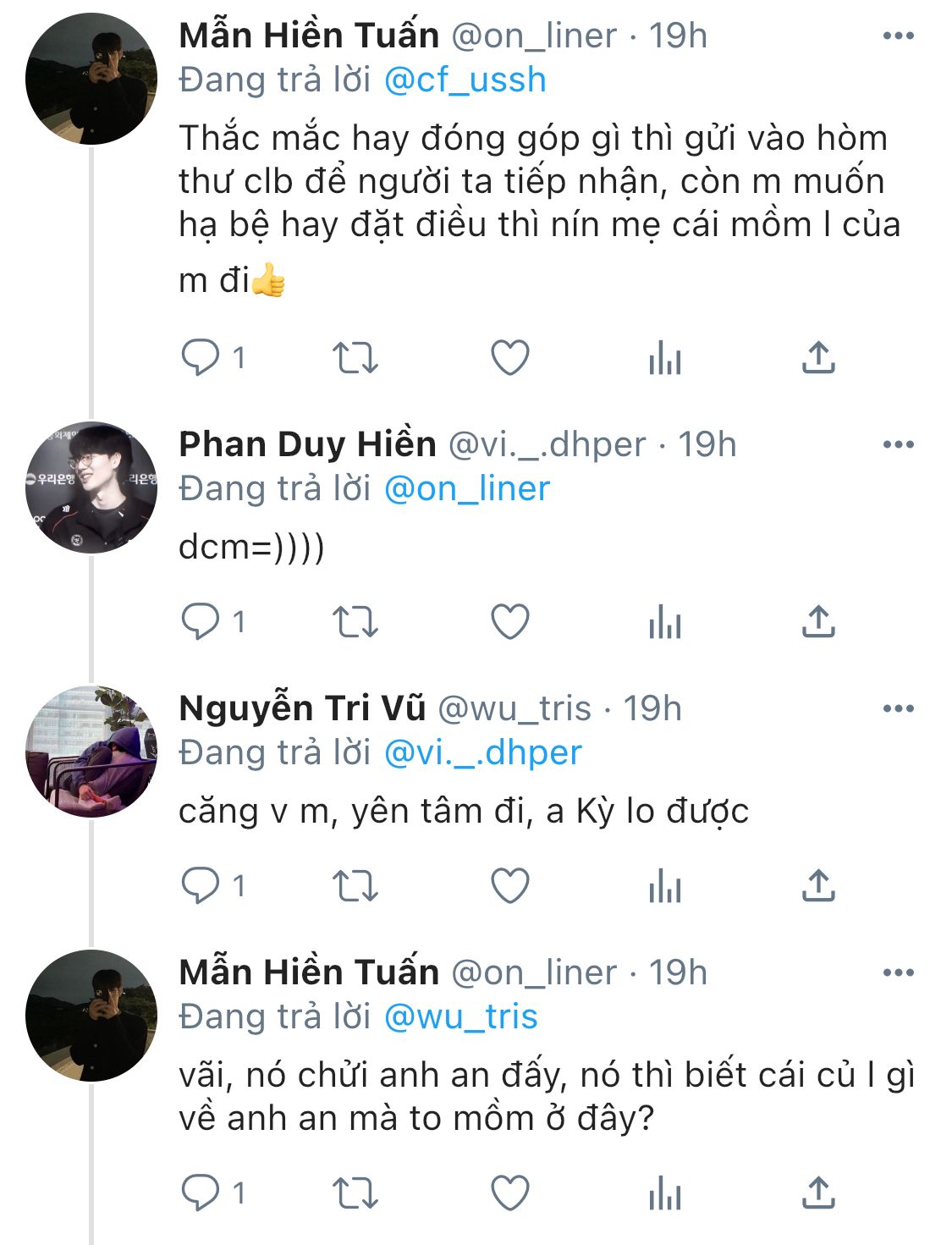View analytics of Nguyễn Tri Vũ's tweet

coord(665,887)
